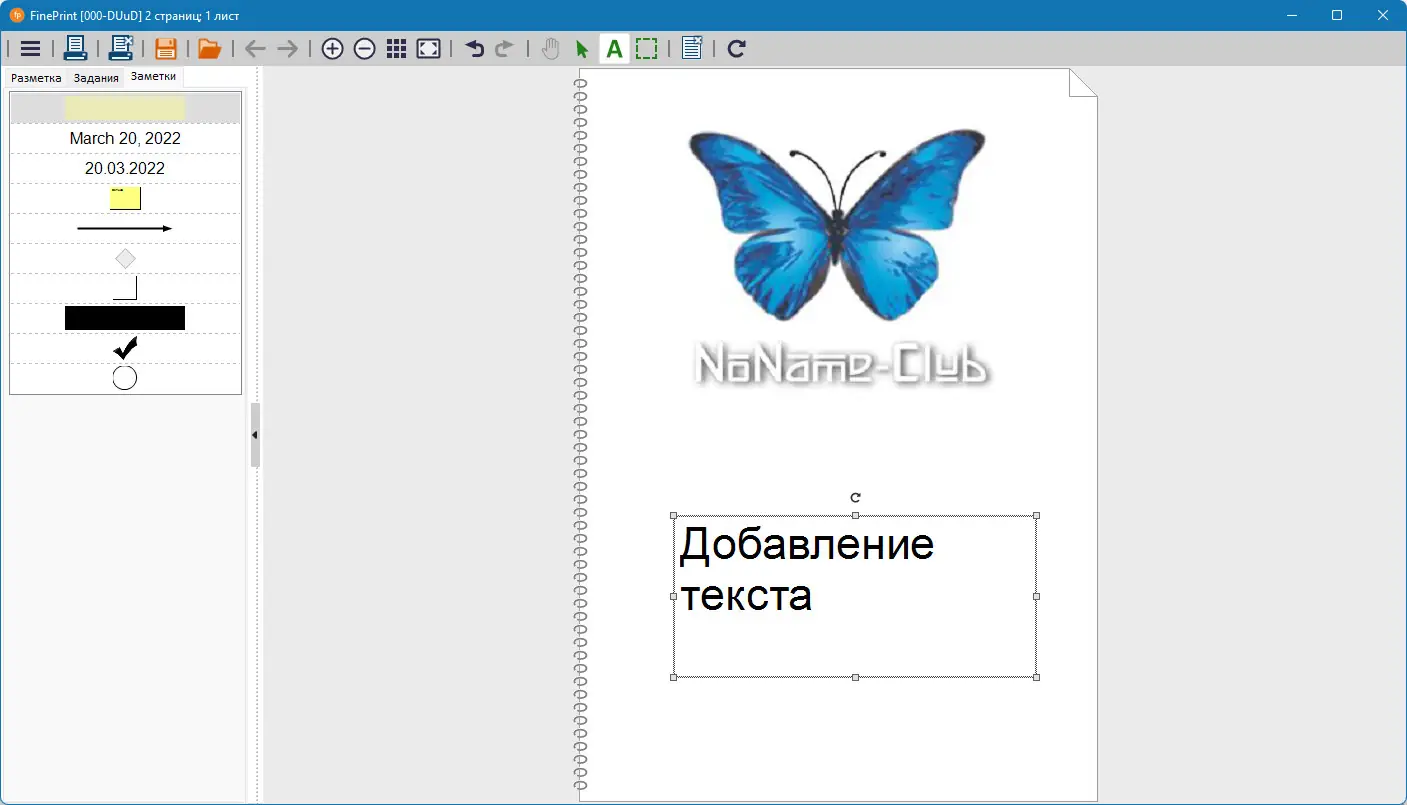This screenshot has height=805, width=1407.
Task: Insert the March 20, 2022 date stamp
Action: (x=125, y=138)
